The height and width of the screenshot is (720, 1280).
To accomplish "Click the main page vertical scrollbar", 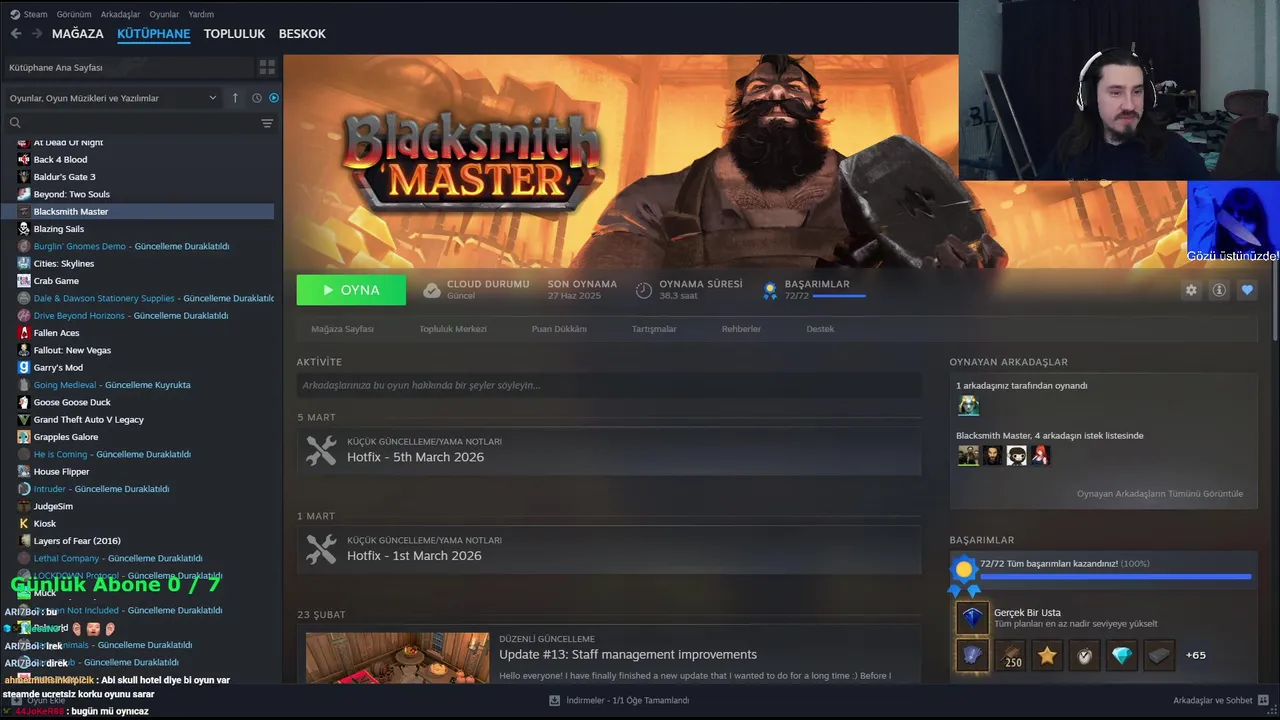I will pyautogui.click(x=1274, y=302).
